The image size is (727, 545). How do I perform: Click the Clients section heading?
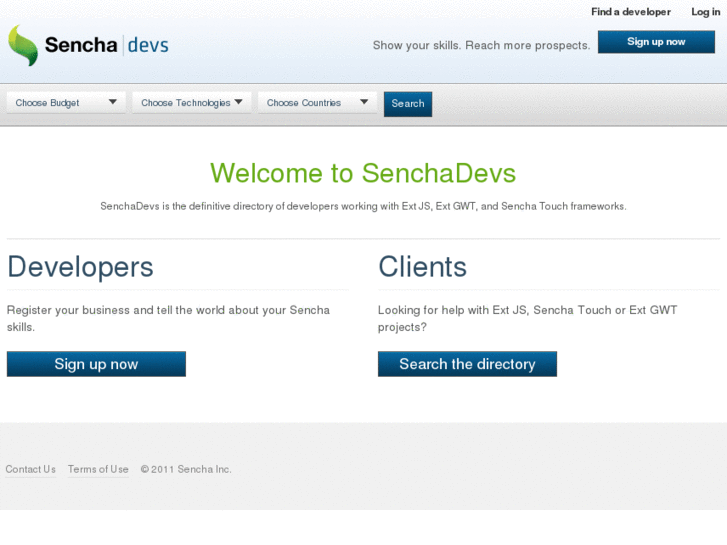click(422, 267)
